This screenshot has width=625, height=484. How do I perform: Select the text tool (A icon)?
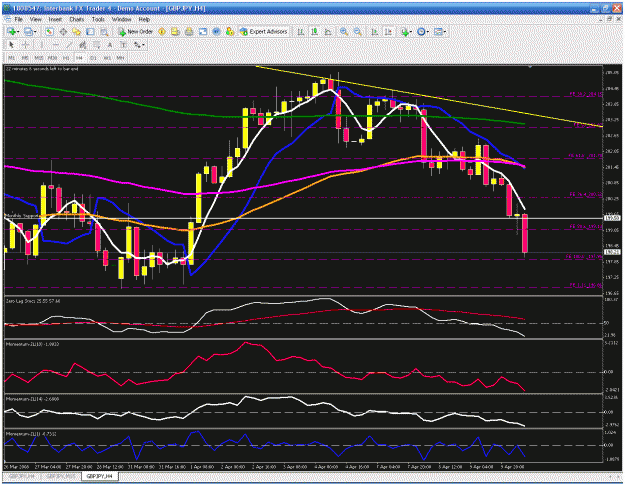[x=110, y=45]
